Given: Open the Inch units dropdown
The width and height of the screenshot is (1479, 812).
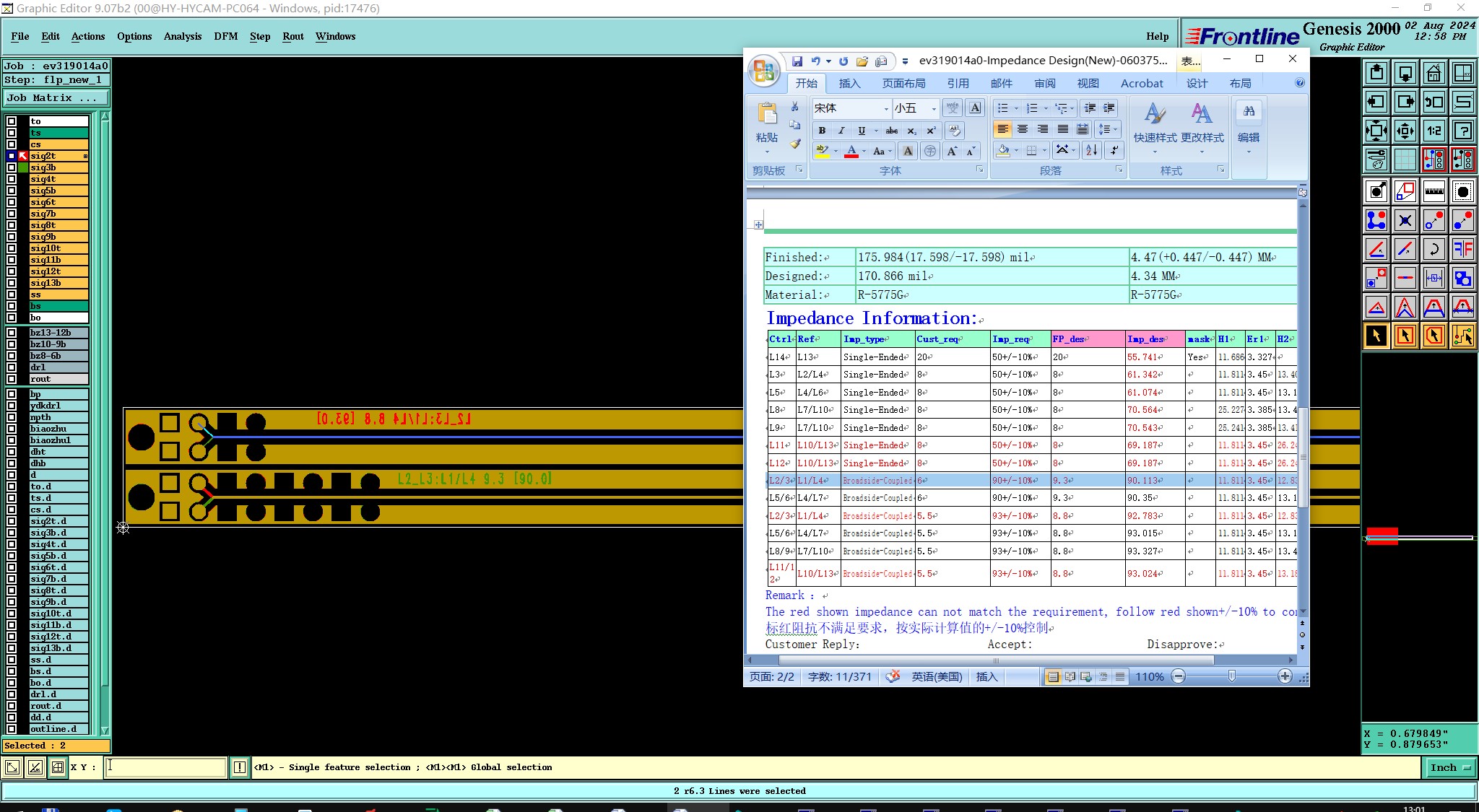Looking at the screenshot, I should point(1449,767).
